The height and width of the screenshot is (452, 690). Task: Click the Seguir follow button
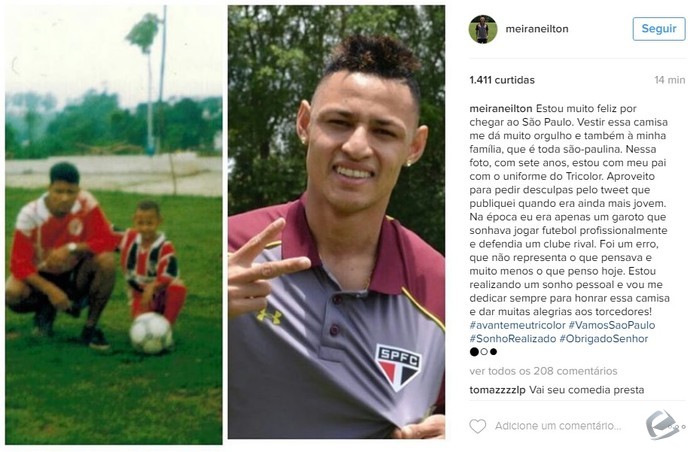pyautogui.click(x=658, y=29)
